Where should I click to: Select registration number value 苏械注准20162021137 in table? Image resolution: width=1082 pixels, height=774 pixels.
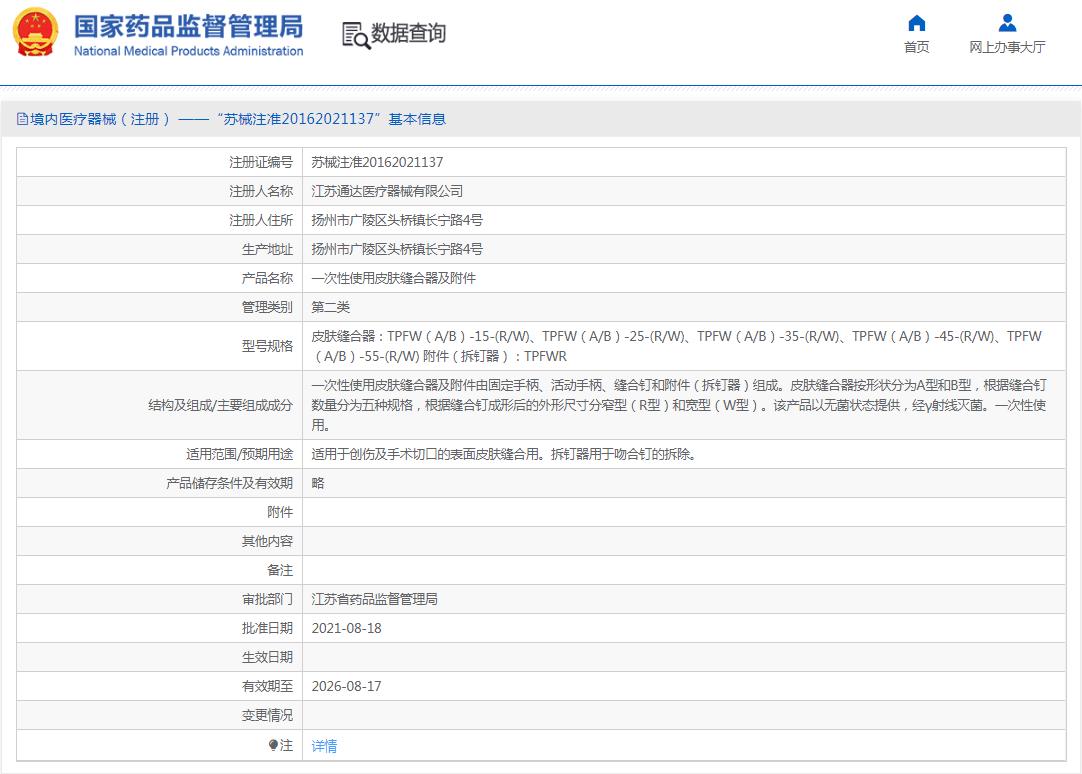pyautogui.click(x=377, y=162)
